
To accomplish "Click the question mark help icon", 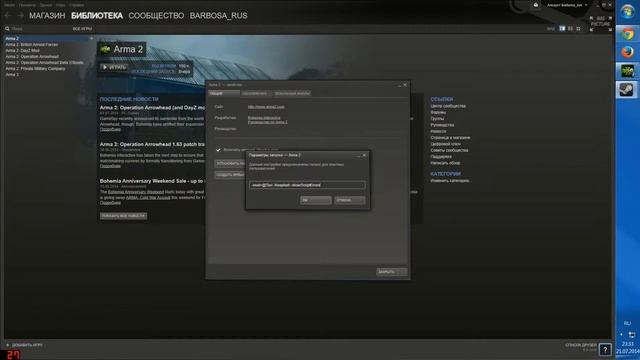I will coord(605,349).
